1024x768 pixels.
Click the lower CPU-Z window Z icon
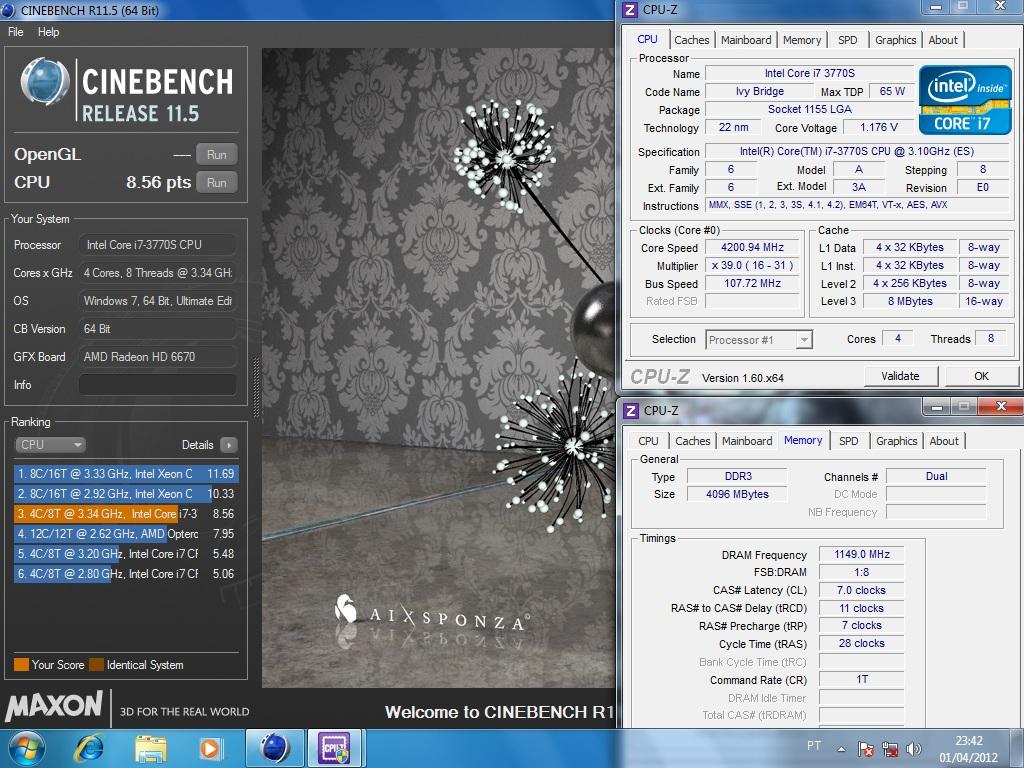coord(631,411)
